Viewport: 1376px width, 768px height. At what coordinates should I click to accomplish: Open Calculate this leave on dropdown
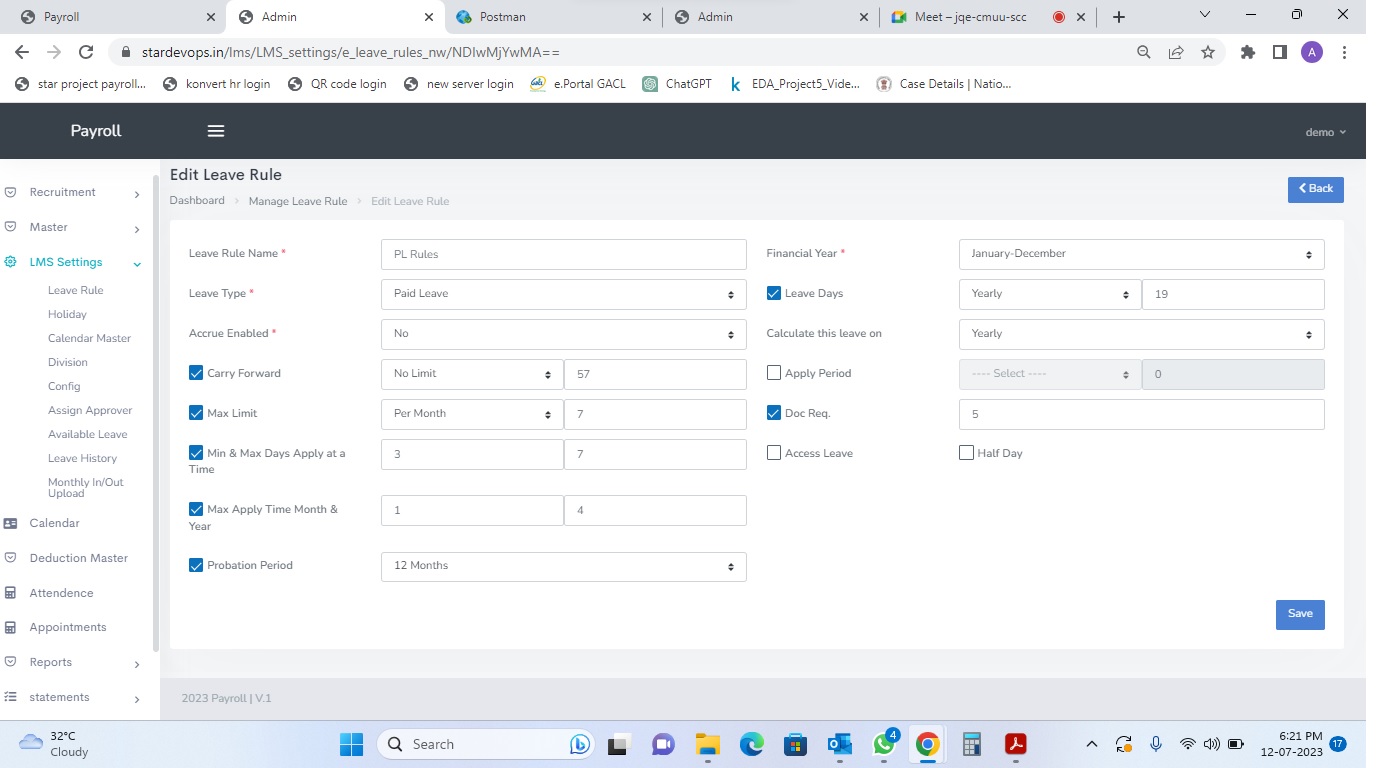[x=1142, y=334]
